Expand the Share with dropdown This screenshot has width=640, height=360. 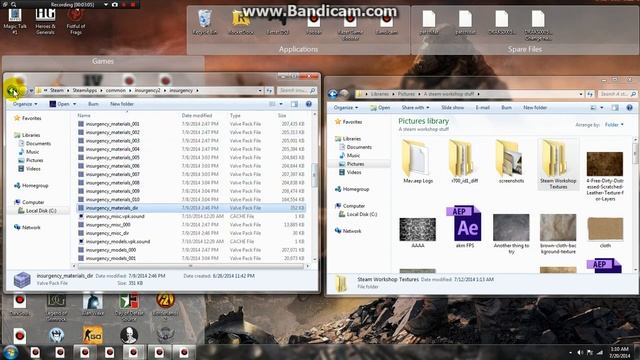[415, 108]
